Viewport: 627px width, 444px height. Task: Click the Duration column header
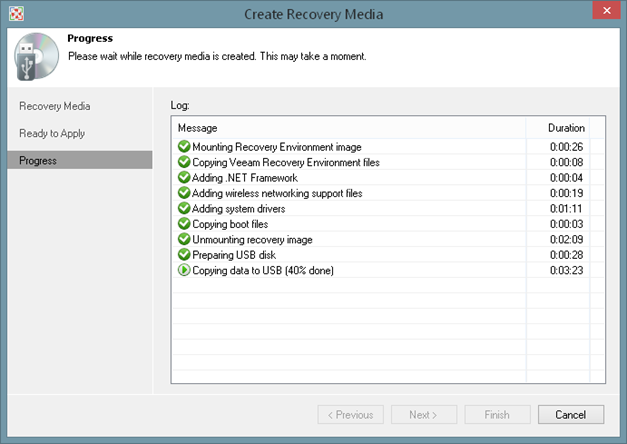(566, 128)
